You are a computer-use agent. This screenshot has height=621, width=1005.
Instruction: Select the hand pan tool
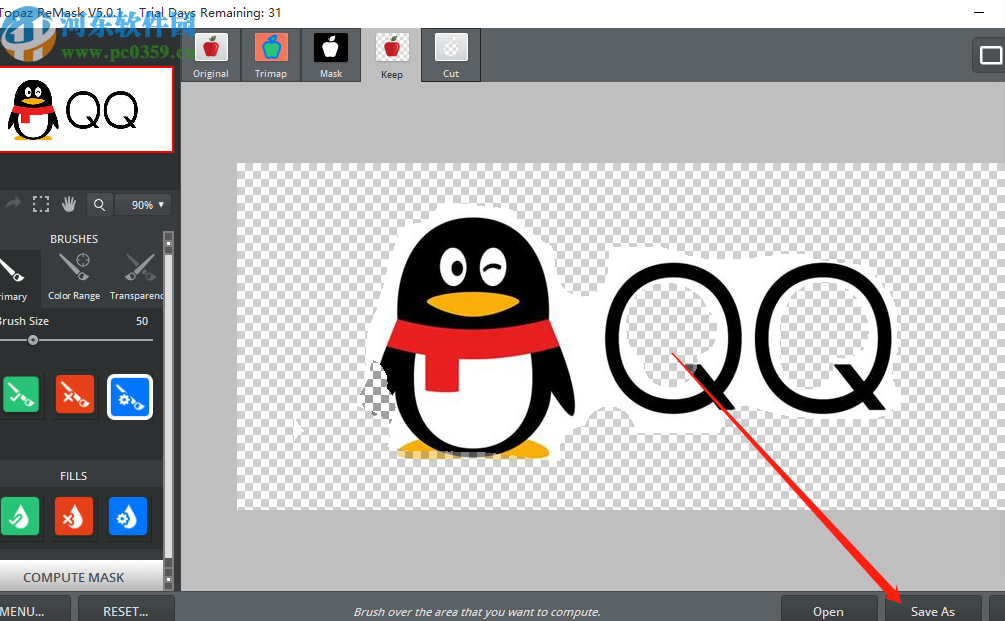[x=69, y=204]
